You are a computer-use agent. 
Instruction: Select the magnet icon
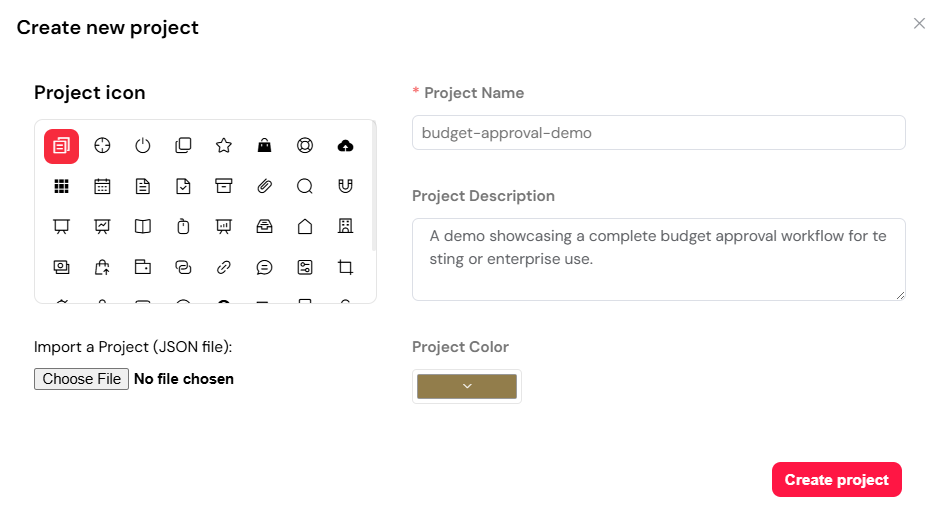pos(346,186)
